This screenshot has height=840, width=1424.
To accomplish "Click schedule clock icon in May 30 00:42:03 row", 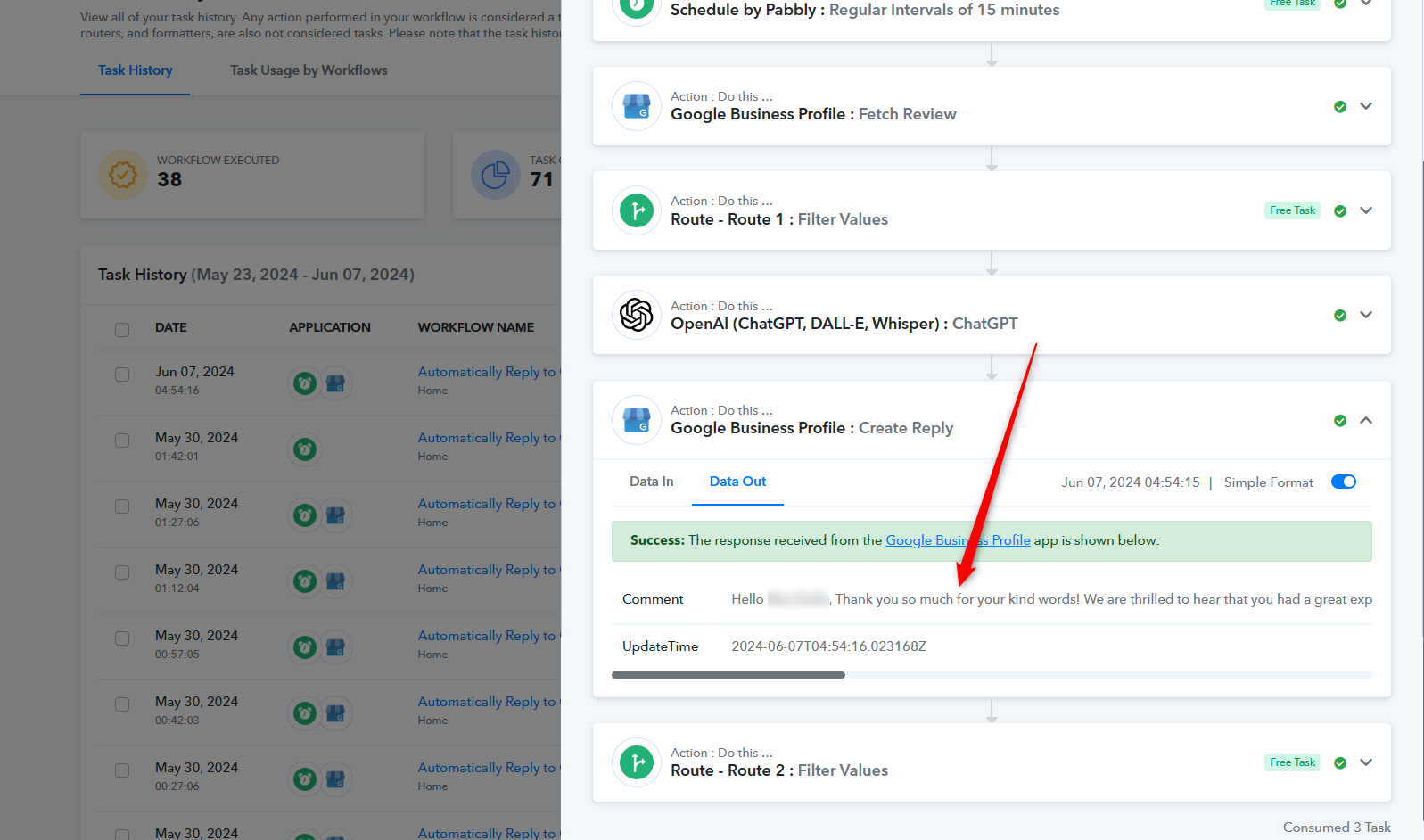I will tap(305, 713).
